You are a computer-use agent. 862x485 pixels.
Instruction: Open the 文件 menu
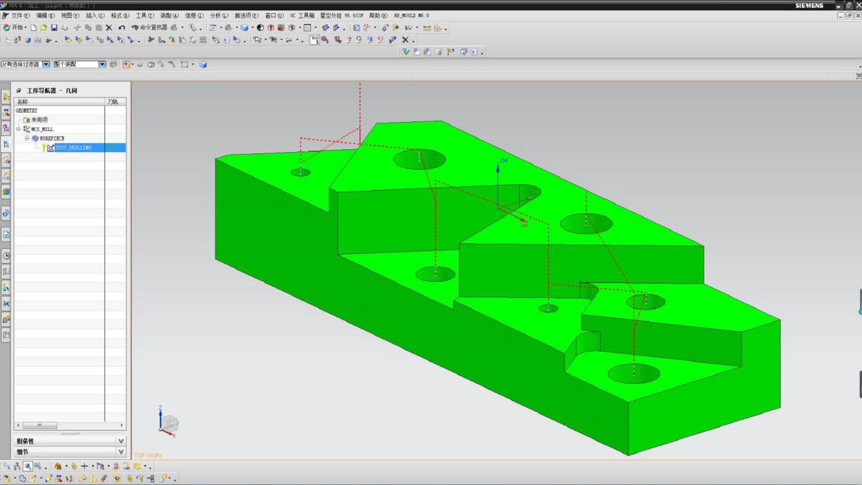coord(20,15)
